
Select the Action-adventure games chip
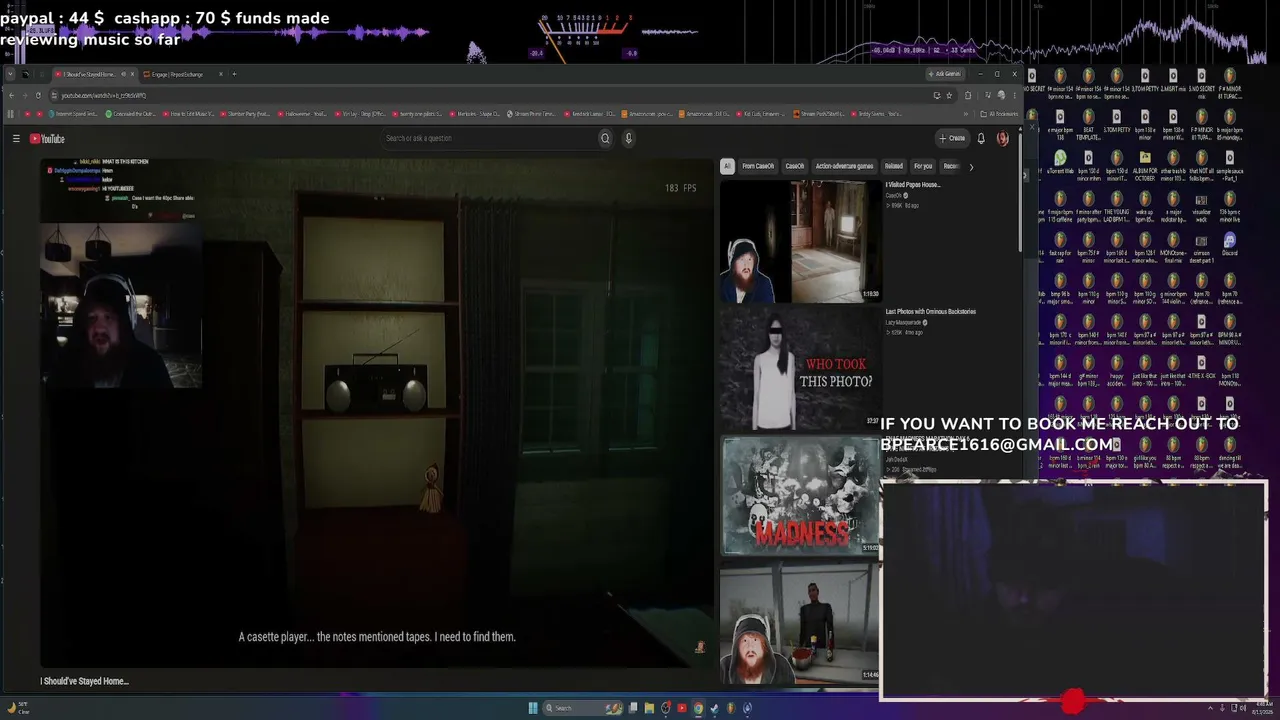pos(844,166)
